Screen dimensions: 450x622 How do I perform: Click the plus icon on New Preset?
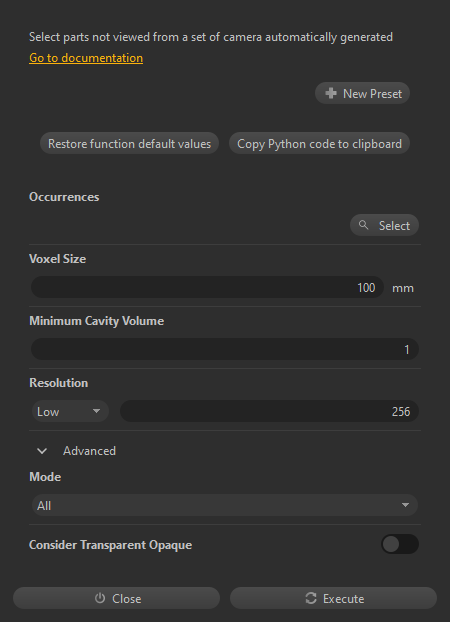click(331, 93)
